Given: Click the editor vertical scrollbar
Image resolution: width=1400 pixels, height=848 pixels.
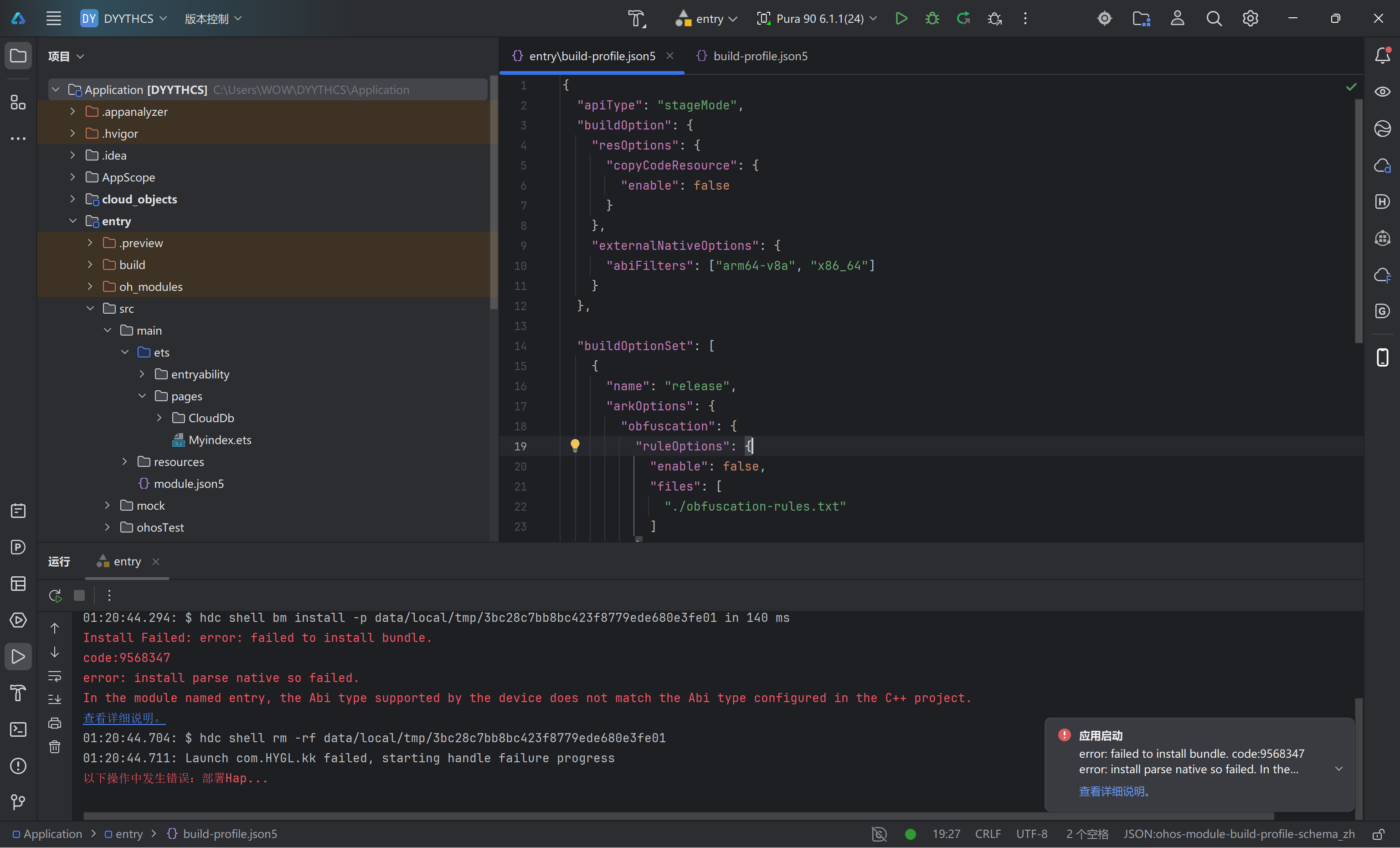Looking at the screenshot, I should (x=1359, y=222).
